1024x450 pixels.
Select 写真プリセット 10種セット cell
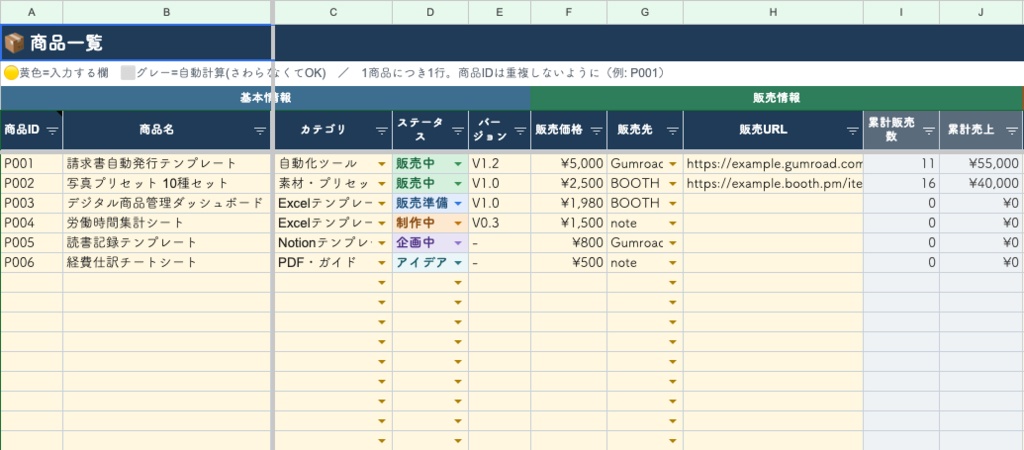coord(167,184)
